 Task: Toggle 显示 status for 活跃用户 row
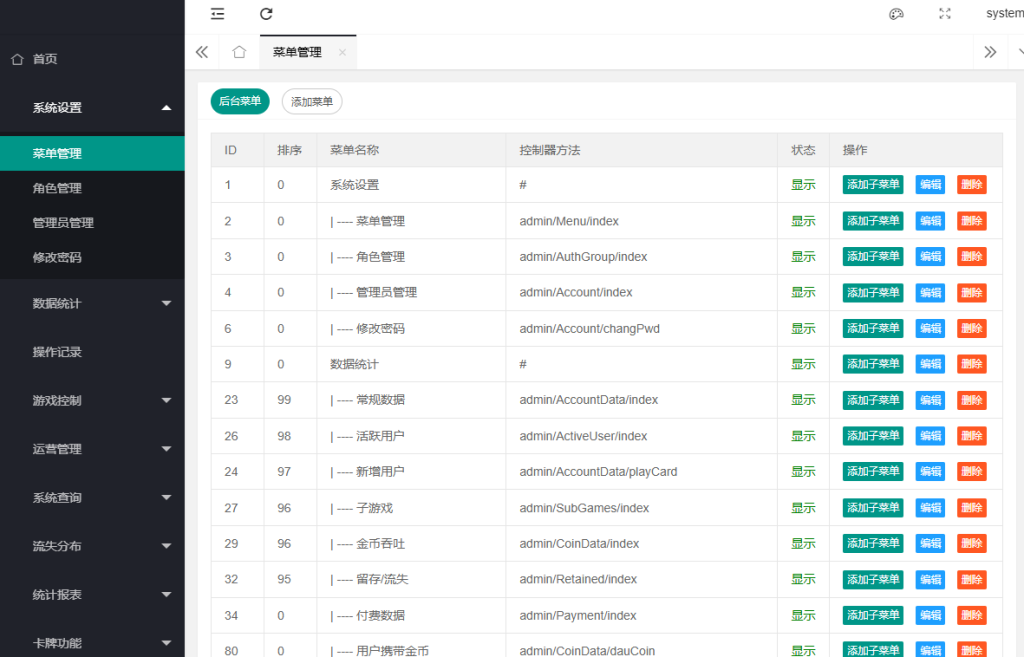(803, 436)
